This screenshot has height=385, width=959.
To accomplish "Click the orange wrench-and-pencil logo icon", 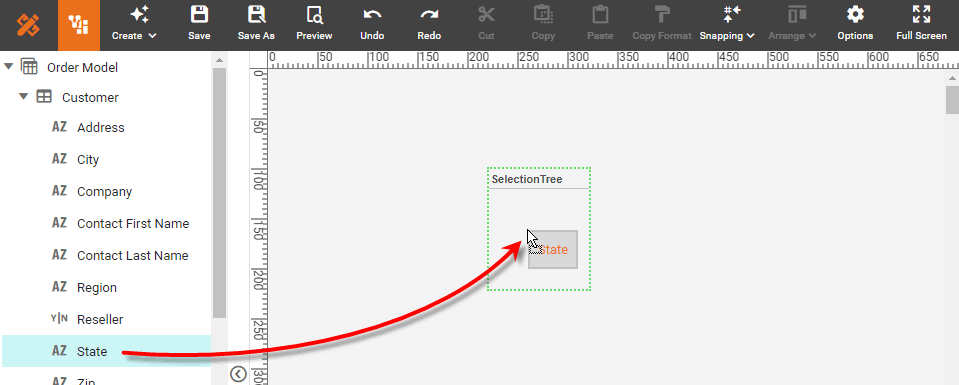I will click(28, 24).
